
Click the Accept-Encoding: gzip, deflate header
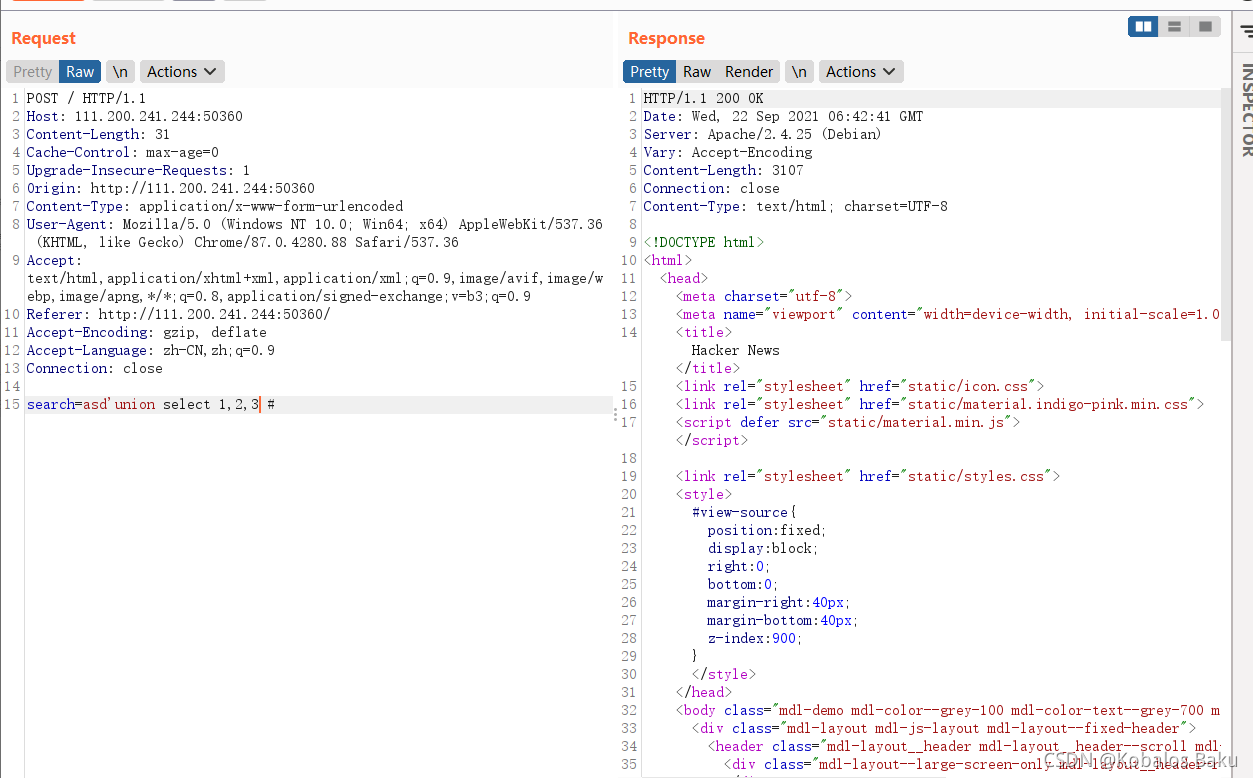coord(147,332)
